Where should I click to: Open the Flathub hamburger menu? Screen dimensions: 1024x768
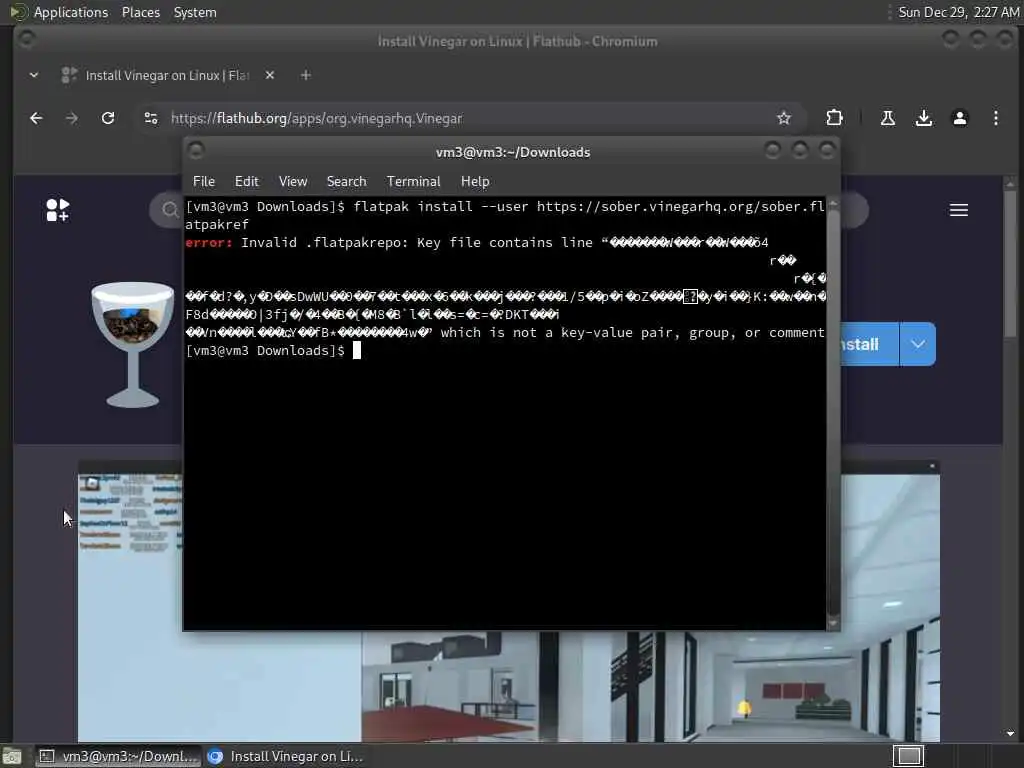tap(959, 210)
